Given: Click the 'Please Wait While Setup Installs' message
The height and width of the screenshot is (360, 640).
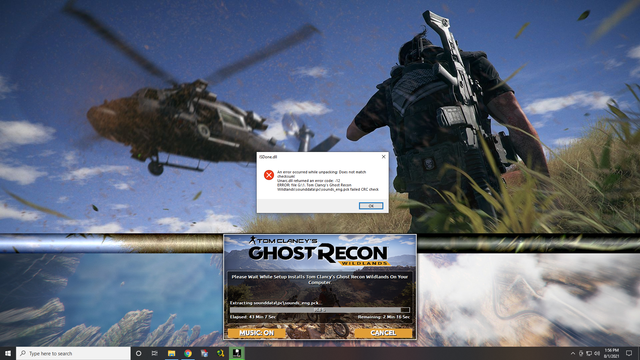Looking at the screenshot, I should click(320, 279).
